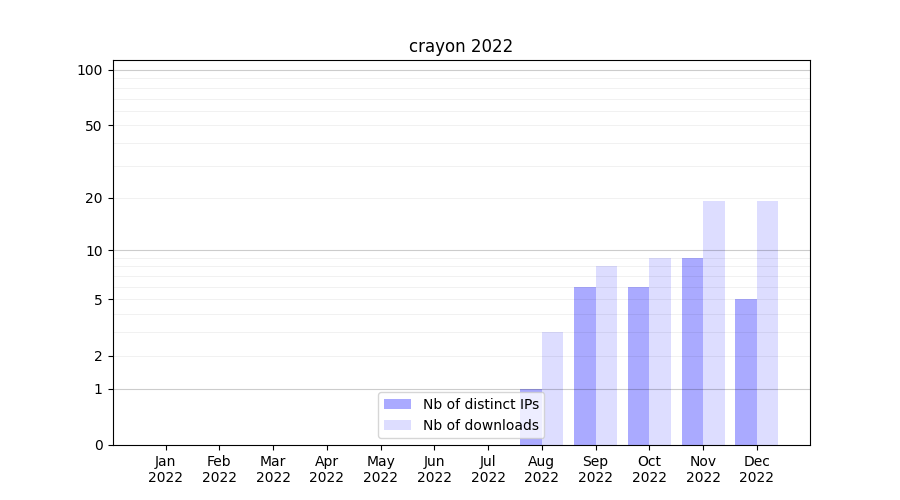This screenshot has width=900, height=500.
Task: Click the dark blue 'Nb of distinct IPs' legend swatch
Action: point(397,404)
